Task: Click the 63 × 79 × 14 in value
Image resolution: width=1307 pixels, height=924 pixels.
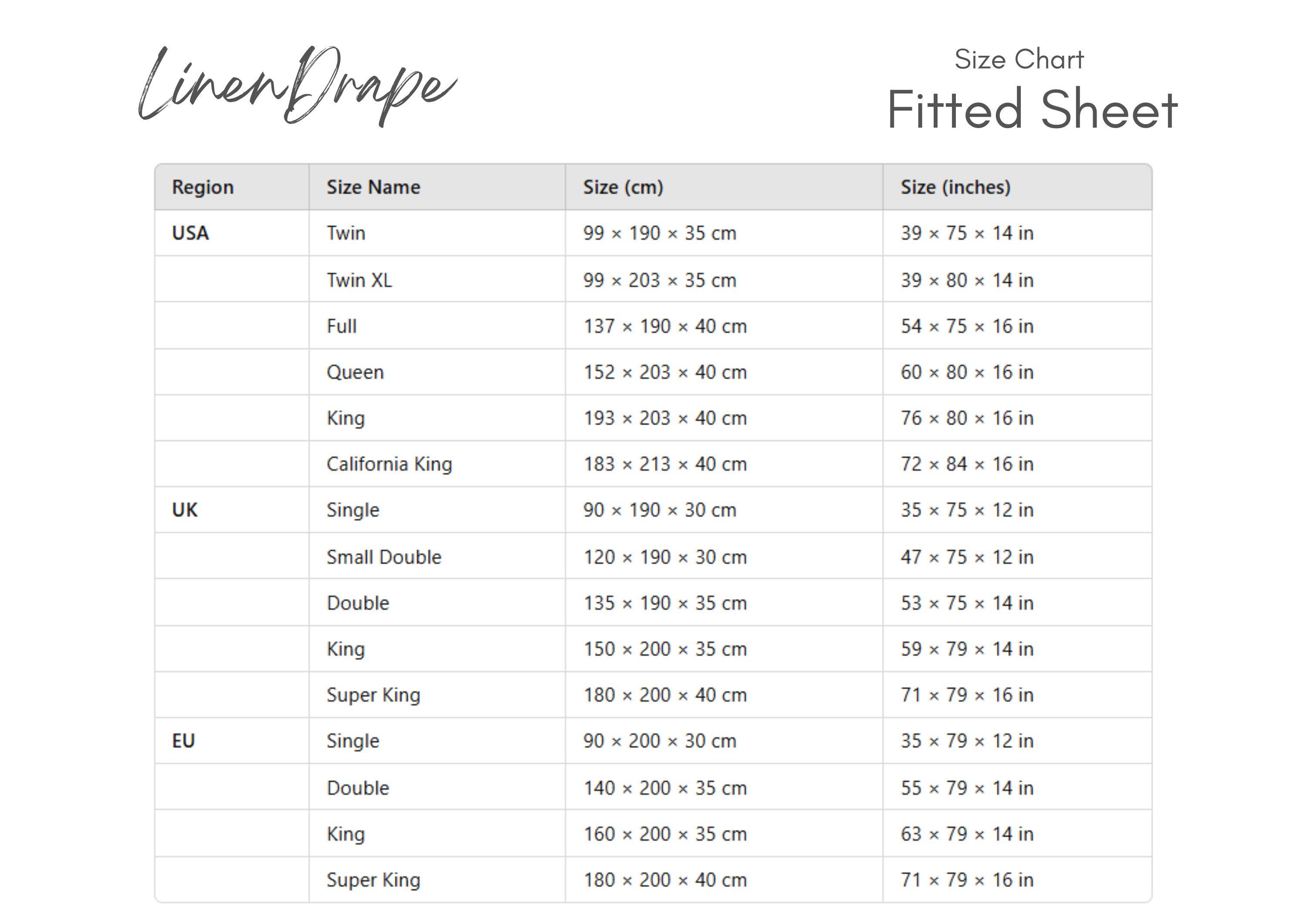Action: point(967,834)
